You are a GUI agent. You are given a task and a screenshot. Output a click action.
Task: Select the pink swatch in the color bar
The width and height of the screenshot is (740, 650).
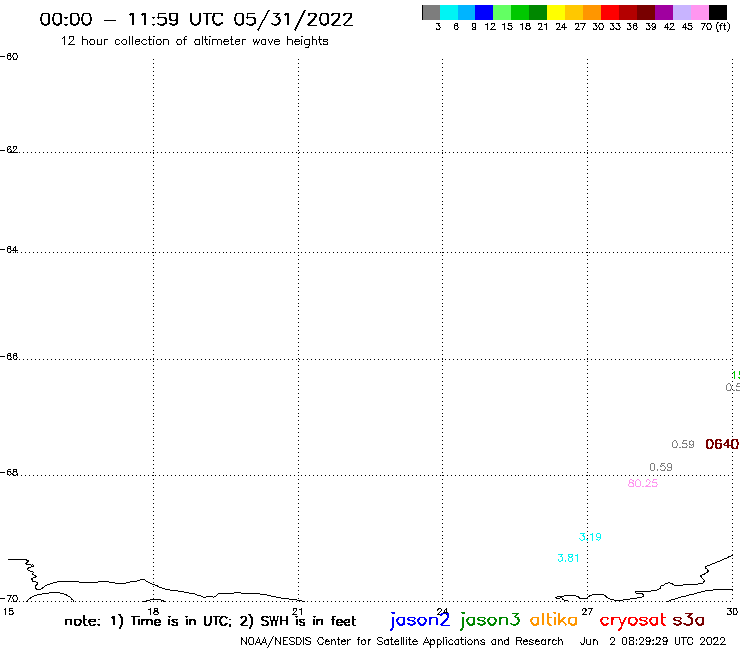click(699, 12)
